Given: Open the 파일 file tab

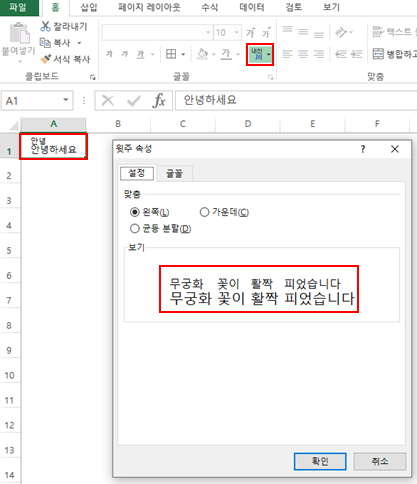Looking at the screenshot, I should click(x=19, y=7).
